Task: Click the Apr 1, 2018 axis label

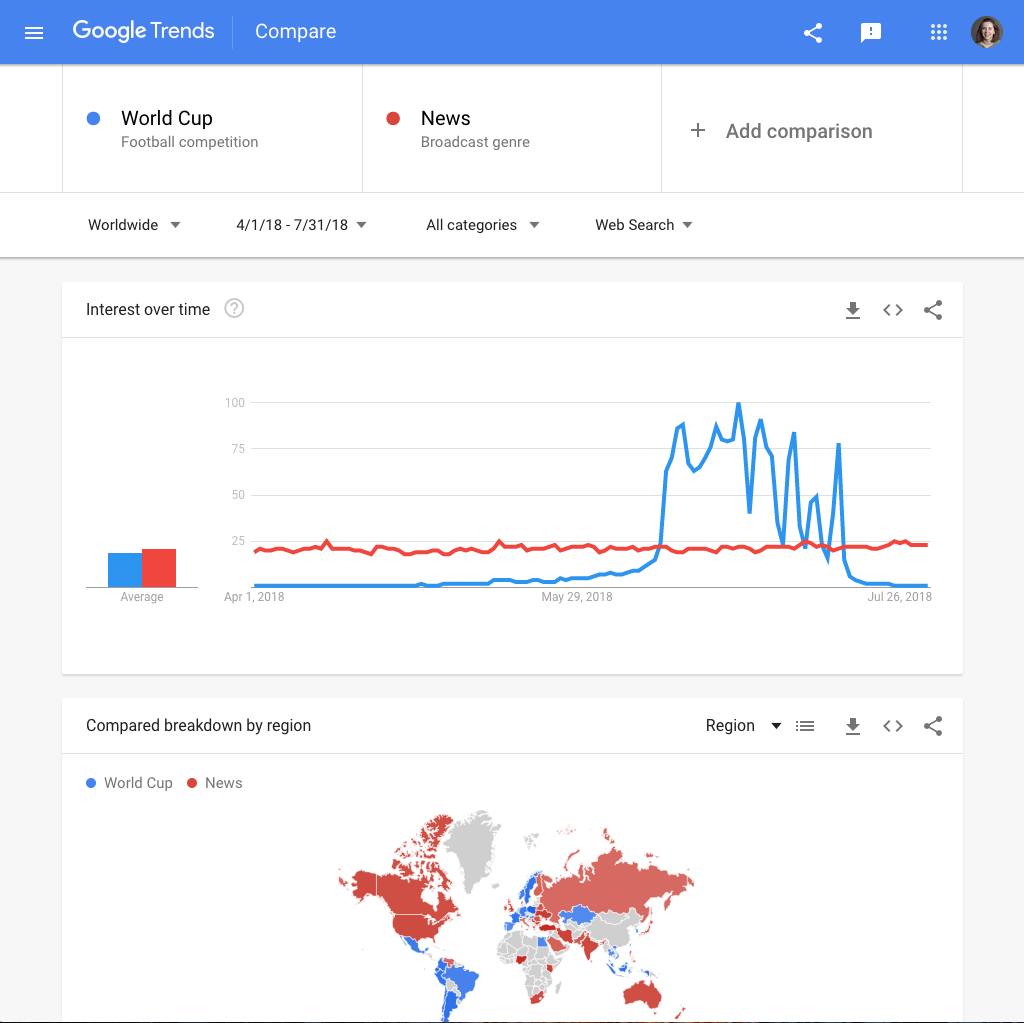Action: coord(254,596)
